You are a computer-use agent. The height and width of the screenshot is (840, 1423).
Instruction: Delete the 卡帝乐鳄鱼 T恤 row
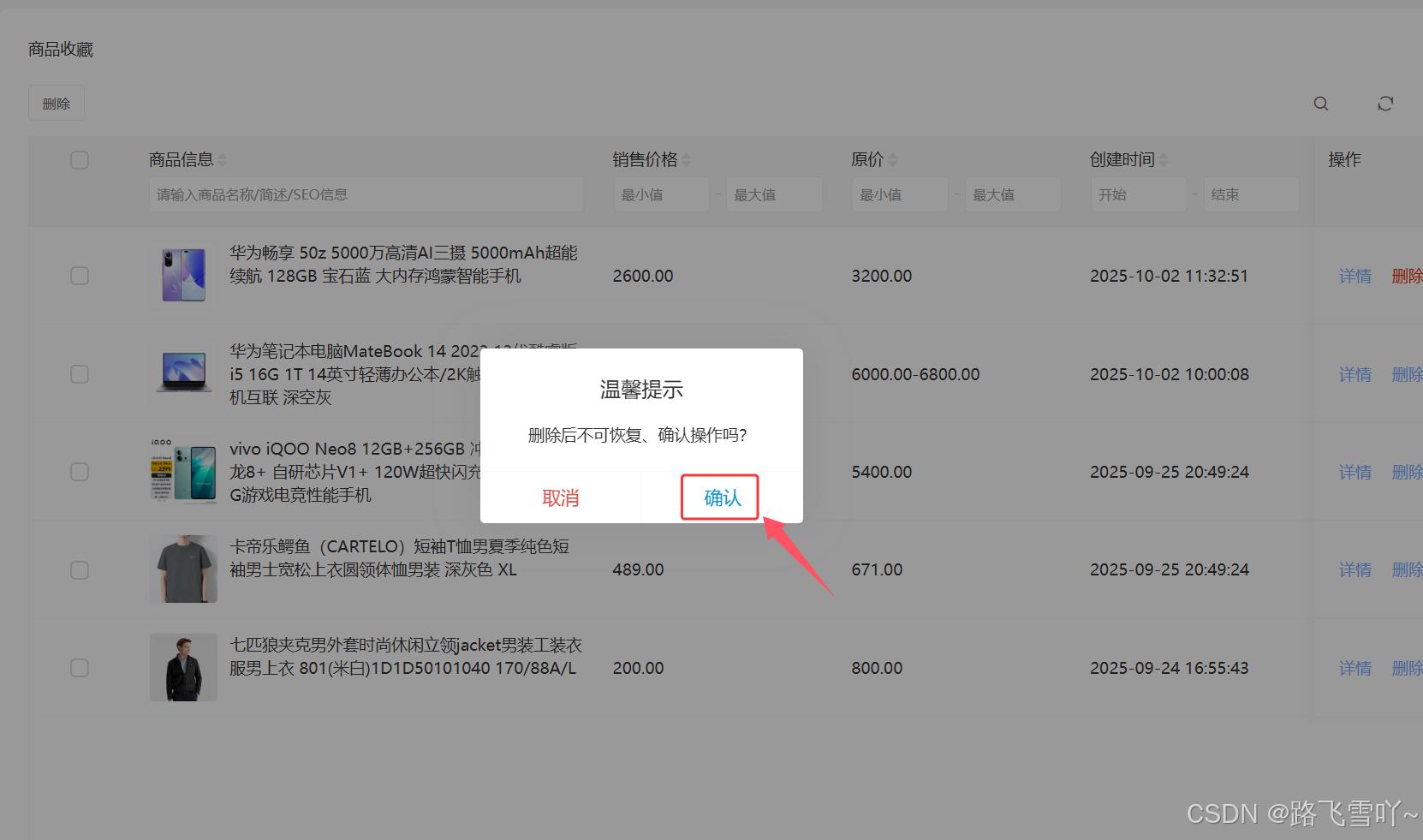click(1407, 569)
